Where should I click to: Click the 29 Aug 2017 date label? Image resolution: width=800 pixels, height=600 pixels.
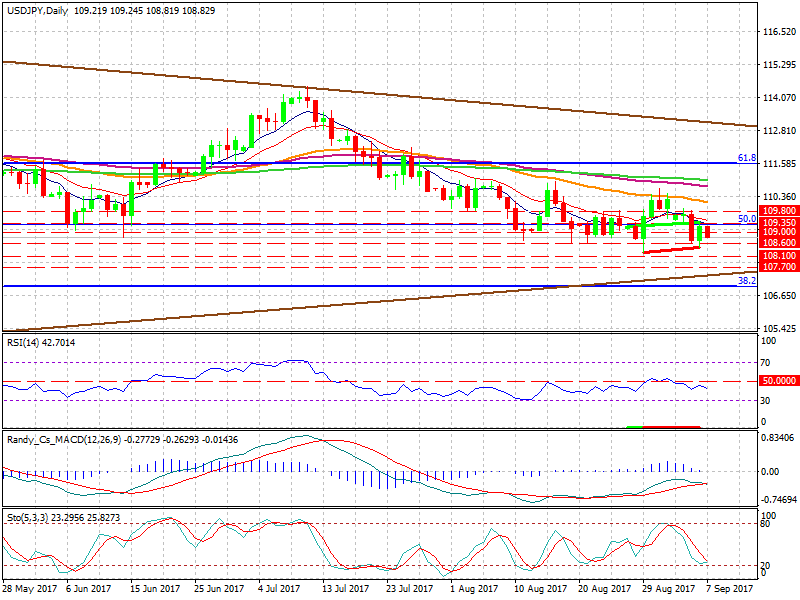[x=668, y=588]
